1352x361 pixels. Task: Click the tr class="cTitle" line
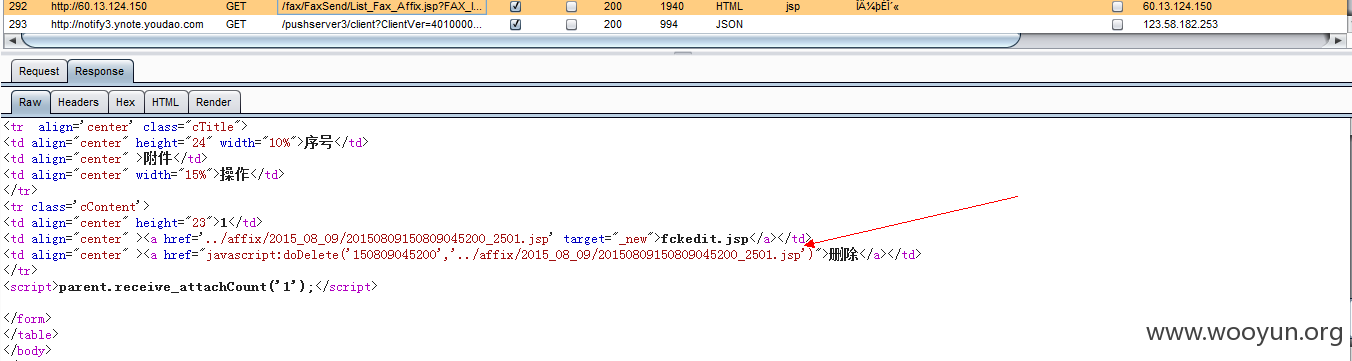click(x=125, y=127)
